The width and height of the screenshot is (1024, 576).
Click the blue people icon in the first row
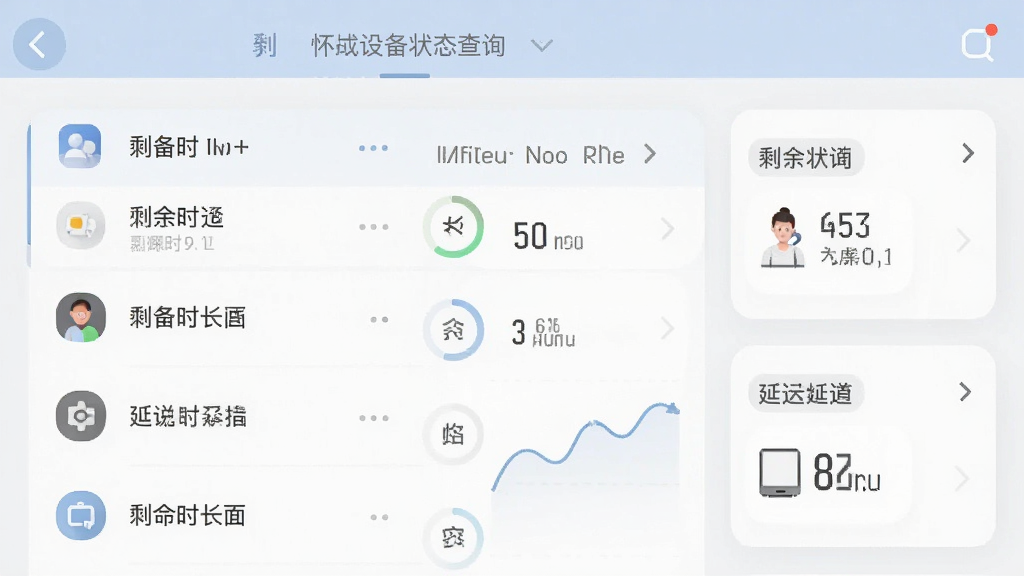80,146
